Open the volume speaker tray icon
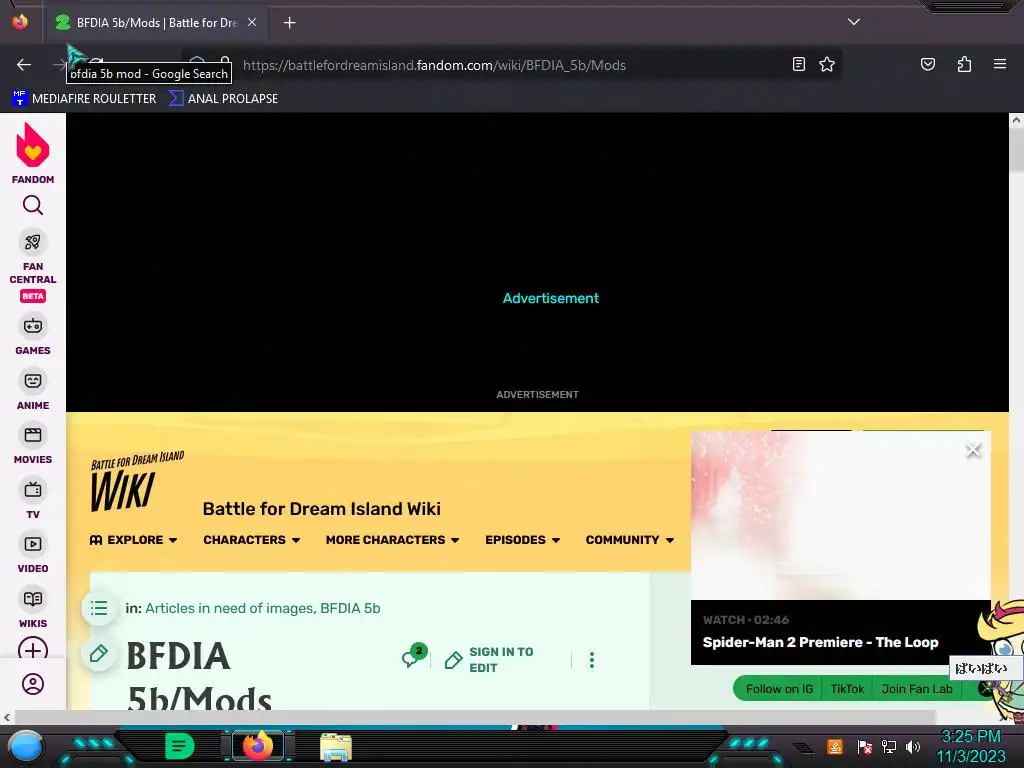Image resolution: width=1024 pixels, height=768 pixels. (913, 746)
